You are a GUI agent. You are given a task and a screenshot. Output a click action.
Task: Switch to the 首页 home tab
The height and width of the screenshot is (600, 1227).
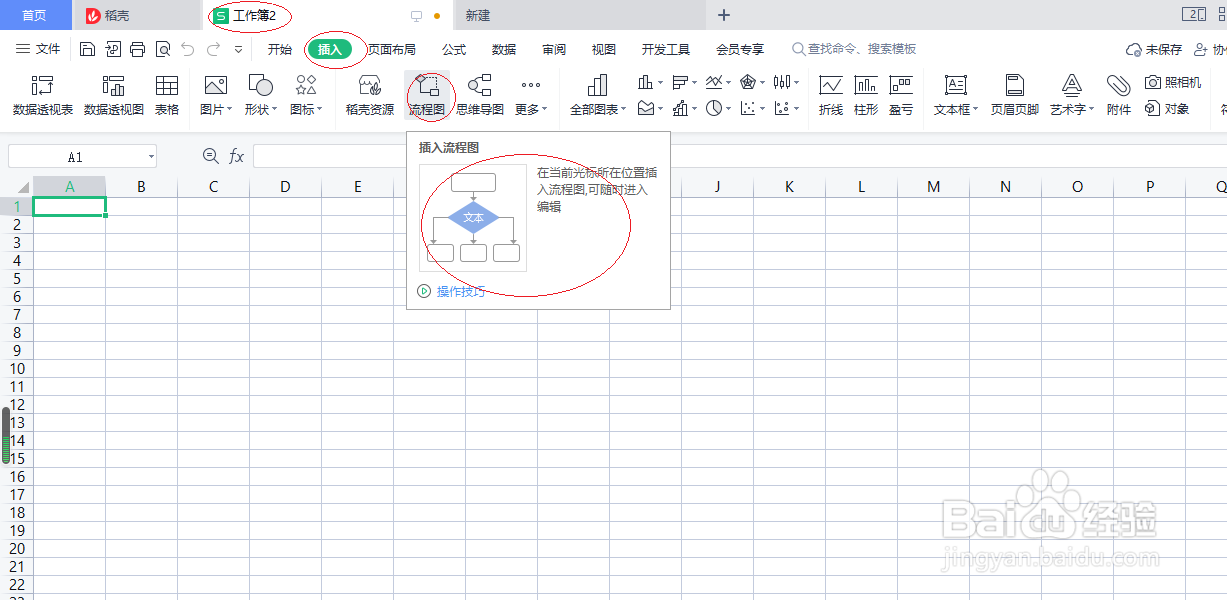point(35,15)
